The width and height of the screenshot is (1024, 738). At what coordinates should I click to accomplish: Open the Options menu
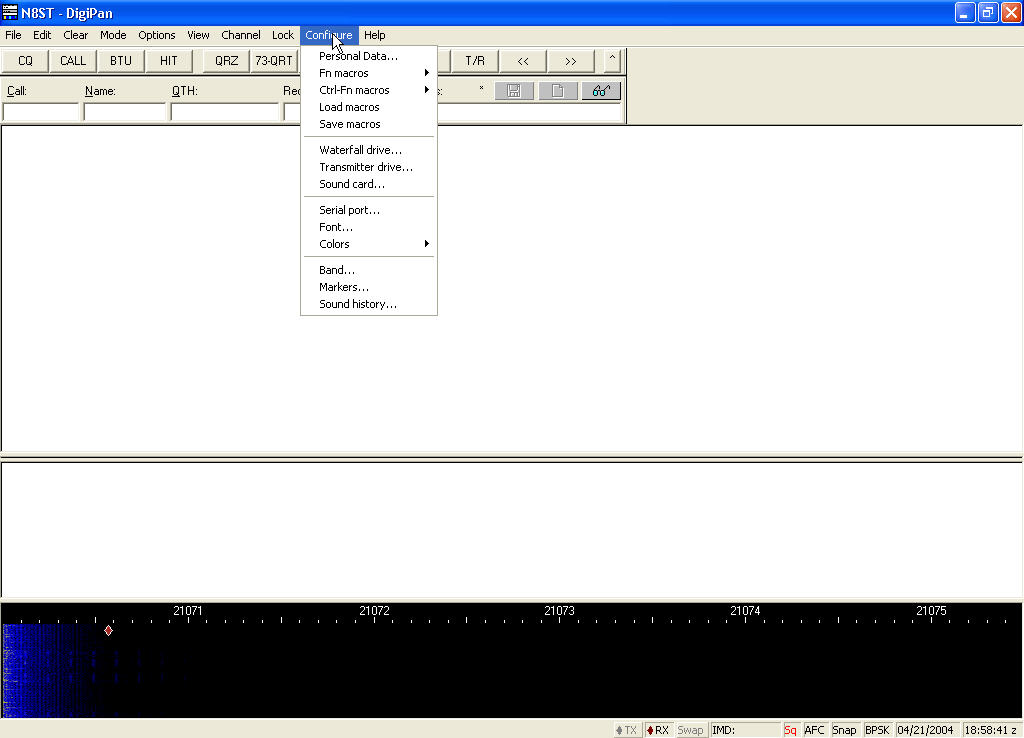[157, 35]
